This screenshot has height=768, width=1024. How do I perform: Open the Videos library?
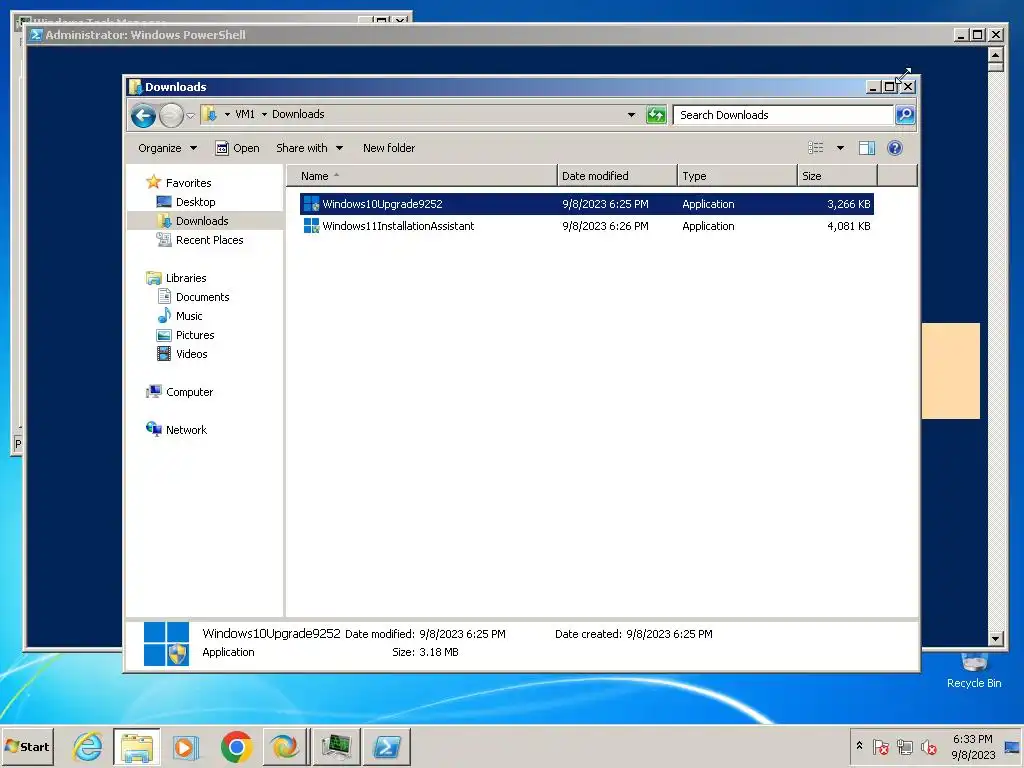point(182,354)
